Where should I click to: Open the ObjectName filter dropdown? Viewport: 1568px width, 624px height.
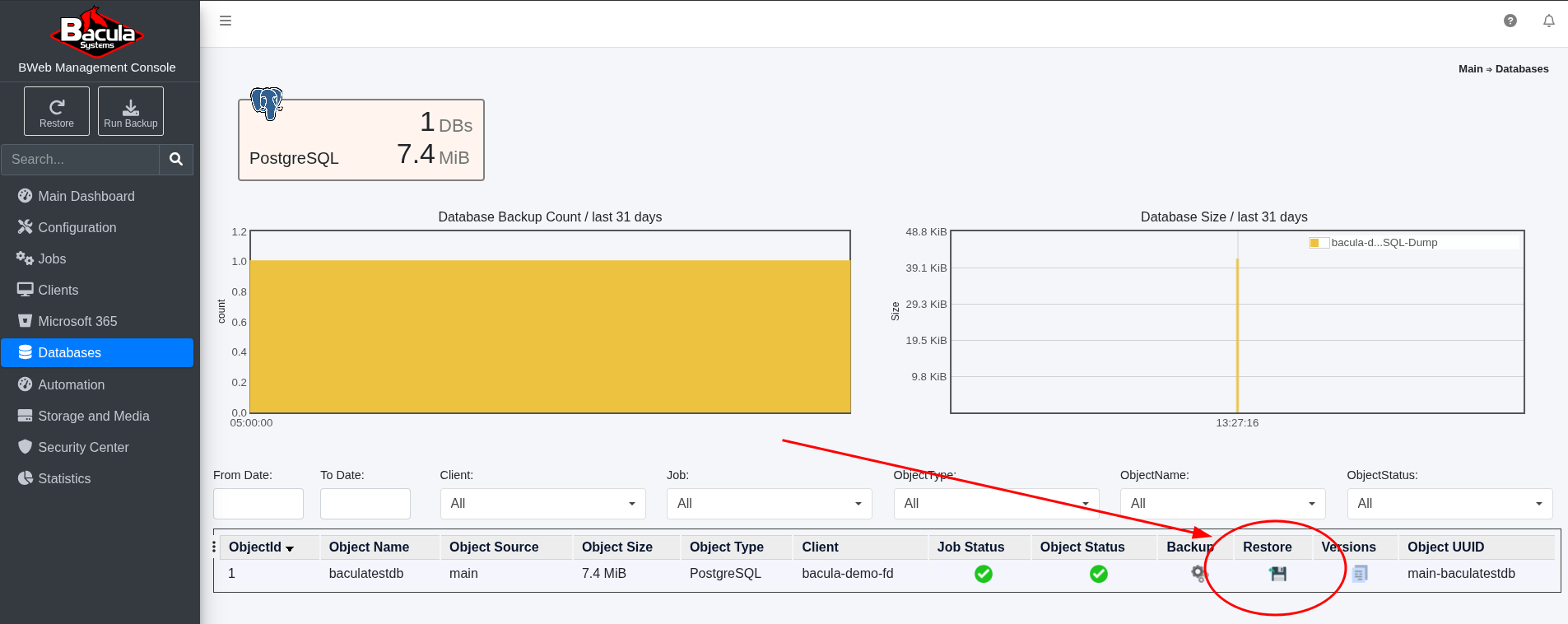click(1222, 504)
